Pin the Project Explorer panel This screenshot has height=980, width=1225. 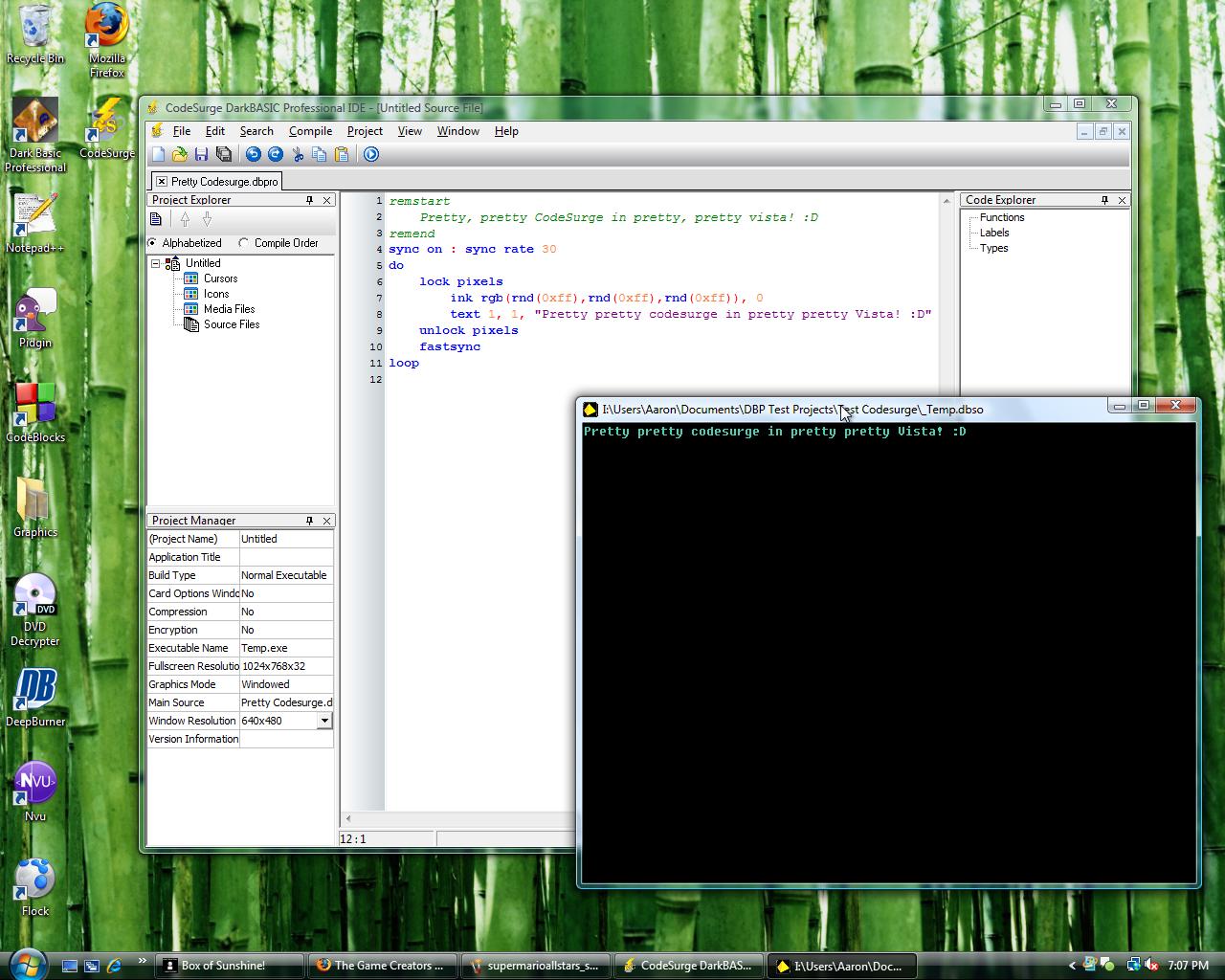coord(309,200)
